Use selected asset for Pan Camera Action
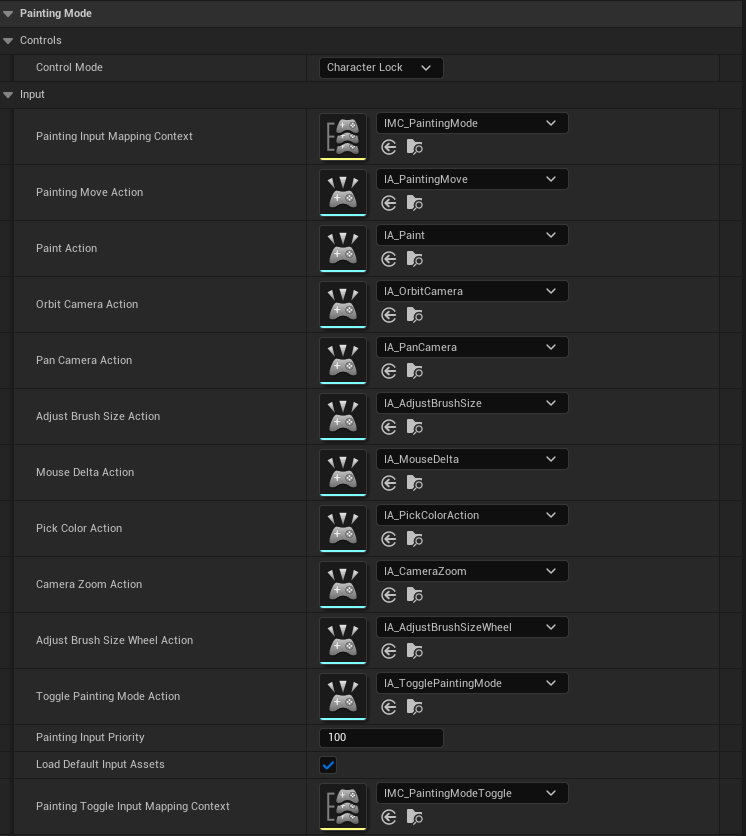This screenshot has height=836, width=746. click(389, 371)
